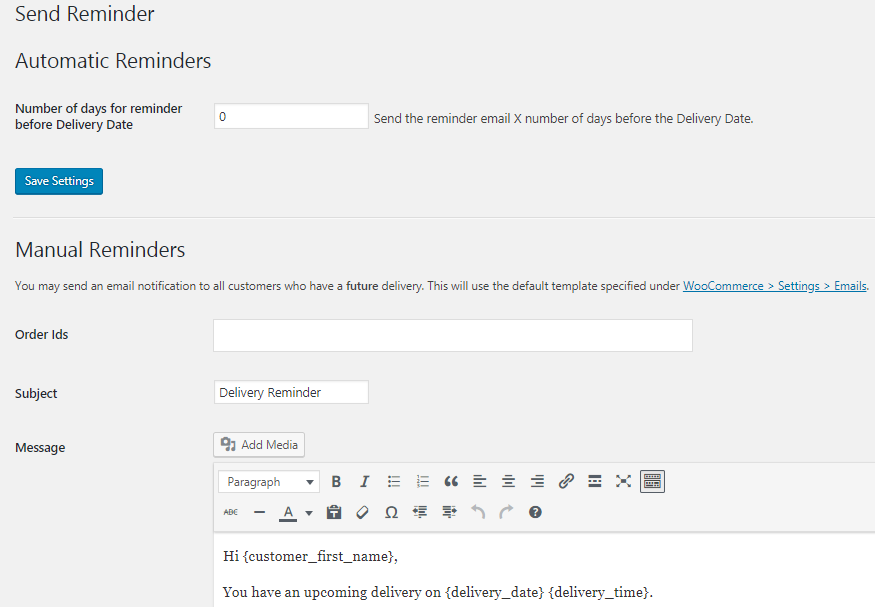Click the 'Manual Reminders' heading
Screen dimensions: 875x607
point(100,250)
